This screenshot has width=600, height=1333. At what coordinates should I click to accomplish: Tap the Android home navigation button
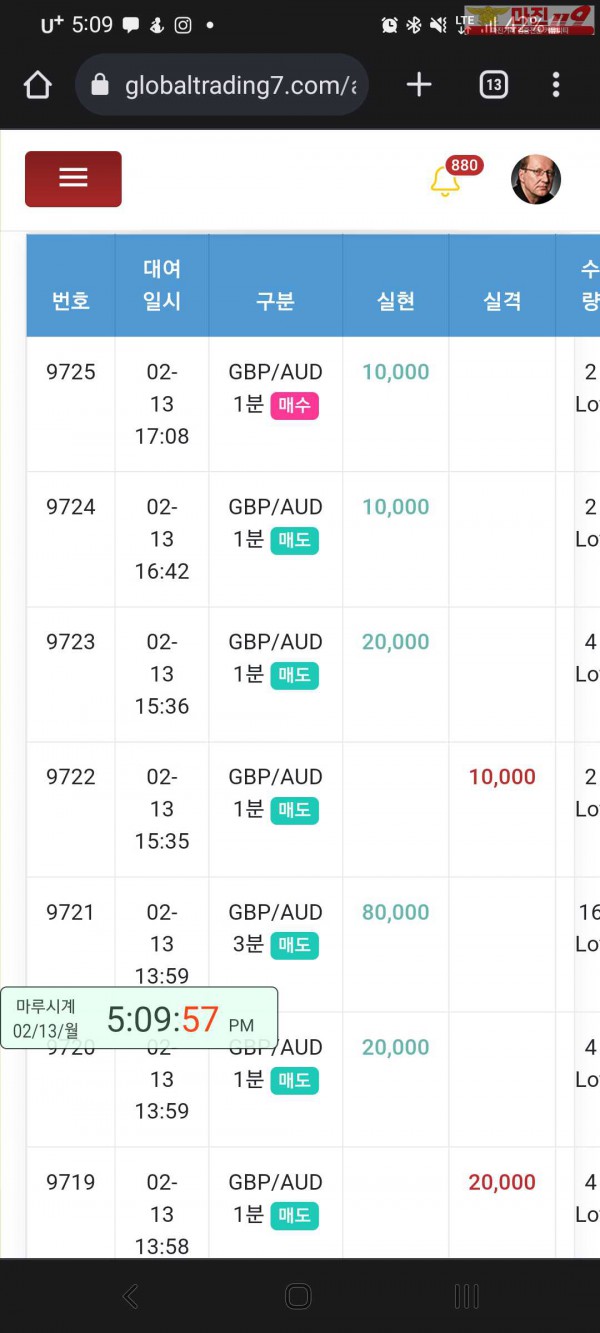click(298, 1296)
